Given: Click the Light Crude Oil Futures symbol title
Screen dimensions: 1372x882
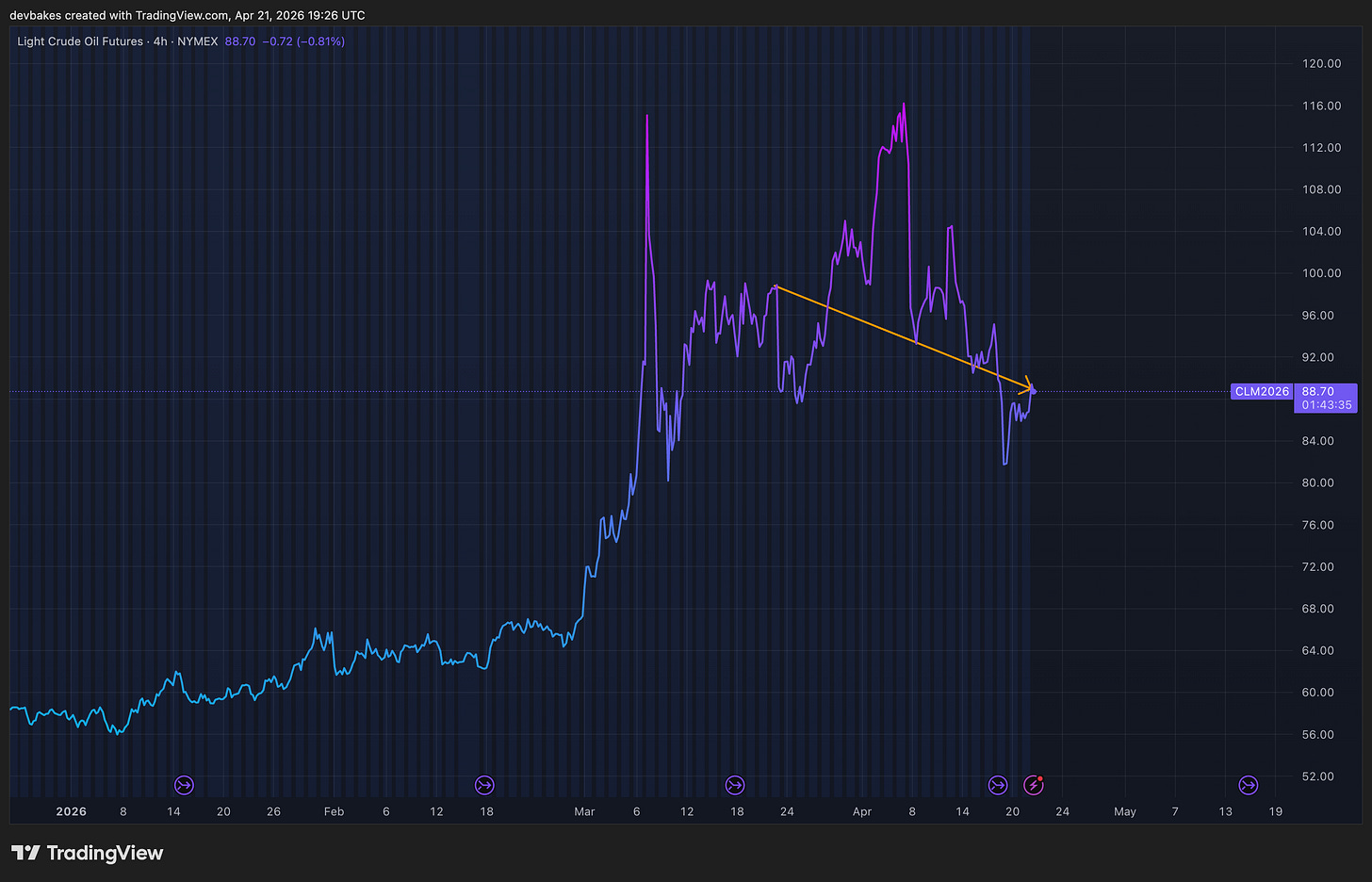Looking at the screenshot, I should point(80,41).
